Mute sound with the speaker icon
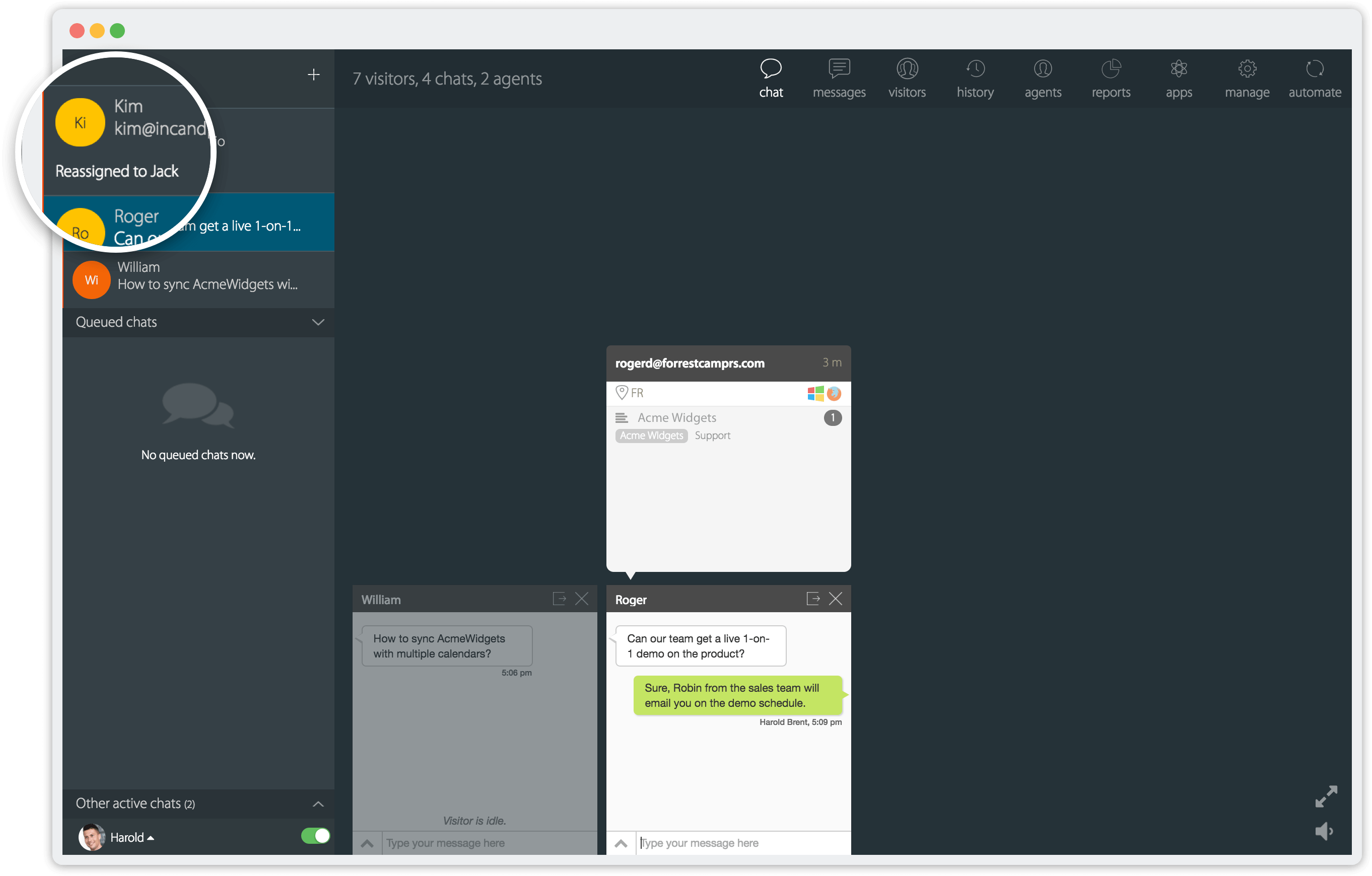This screenshot has height=876, width=1372. coord(1324,832)
